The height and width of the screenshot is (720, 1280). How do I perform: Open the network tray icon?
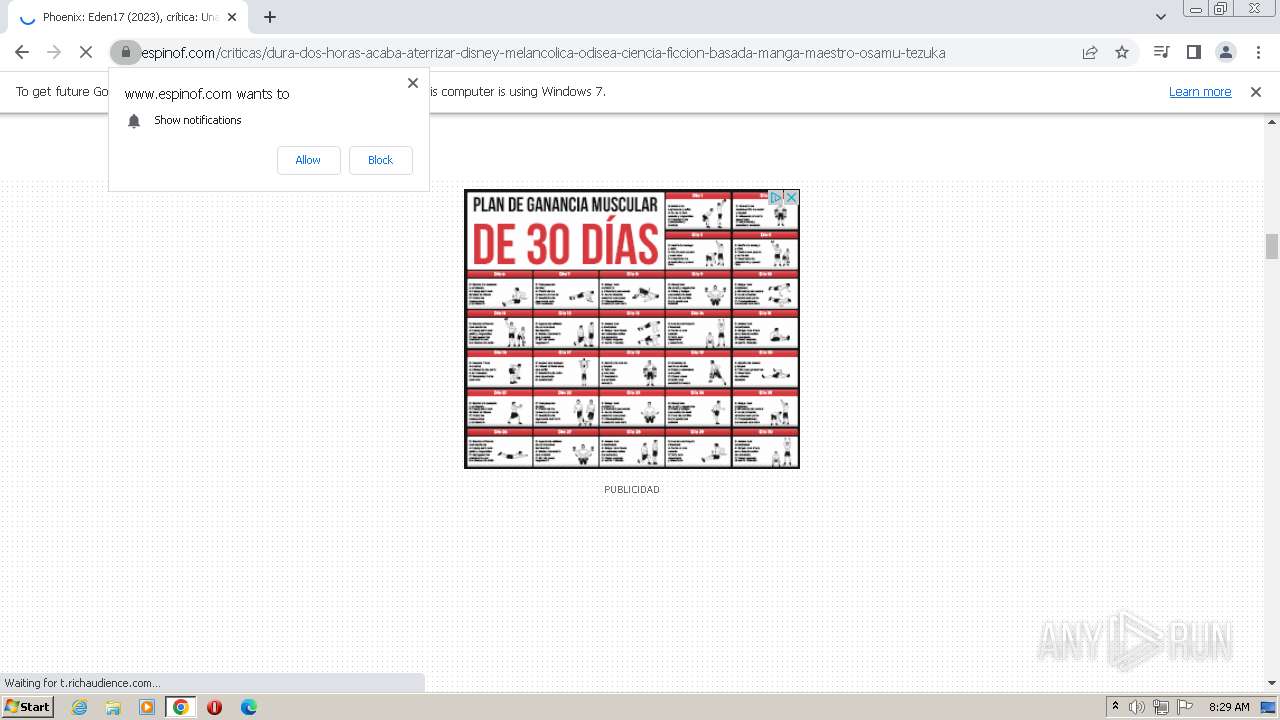point(1161,707)
